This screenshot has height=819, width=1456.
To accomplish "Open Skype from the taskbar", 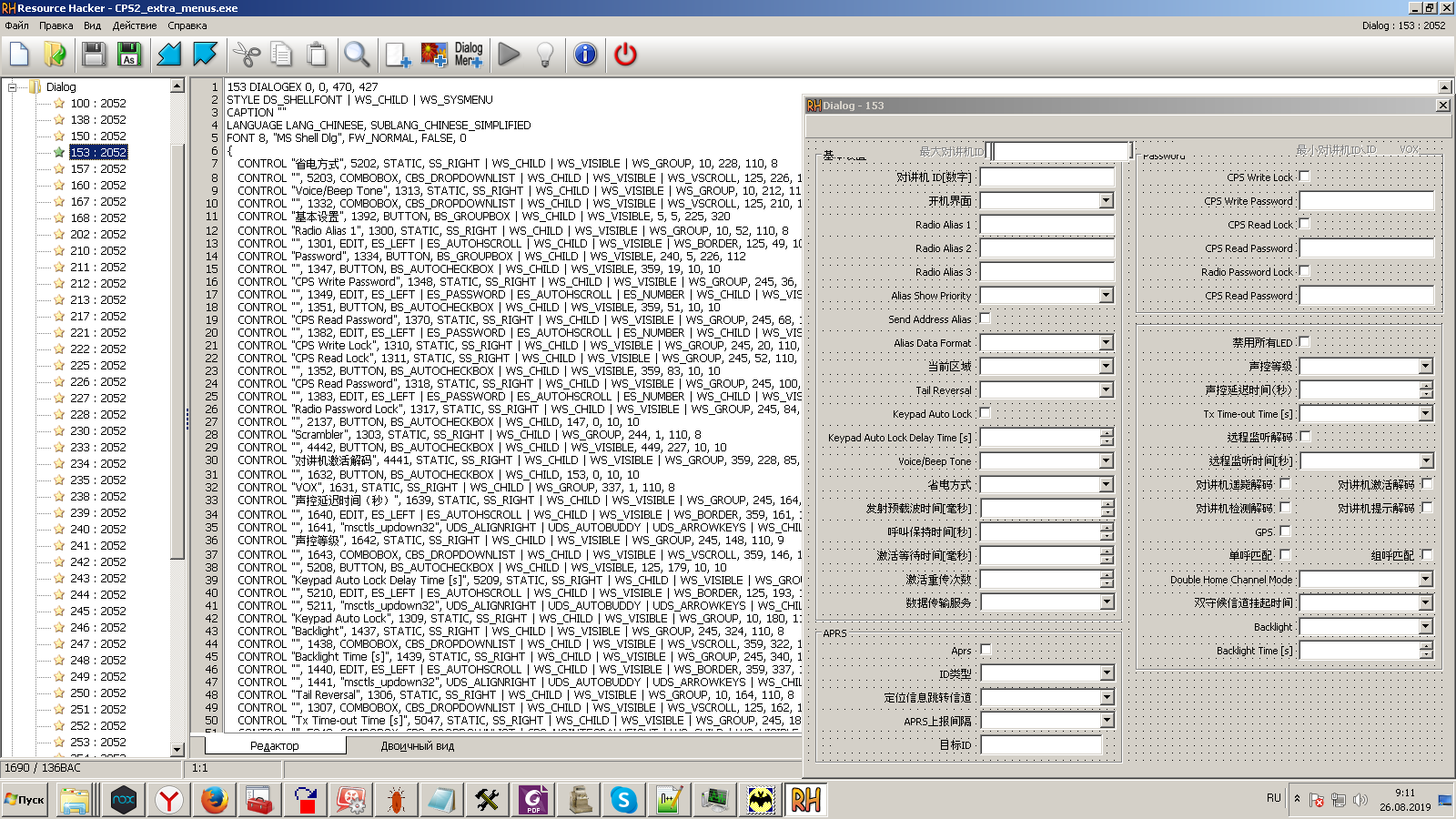I will [624, 800].
